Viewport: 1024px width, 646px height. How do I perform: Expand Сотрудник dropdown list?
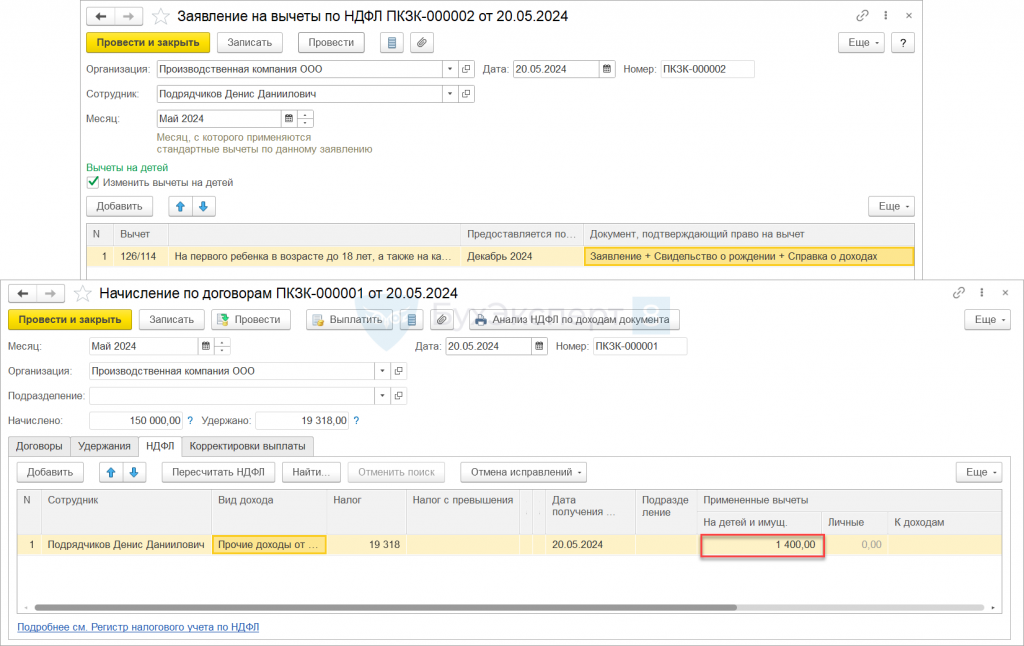point(450,94)
